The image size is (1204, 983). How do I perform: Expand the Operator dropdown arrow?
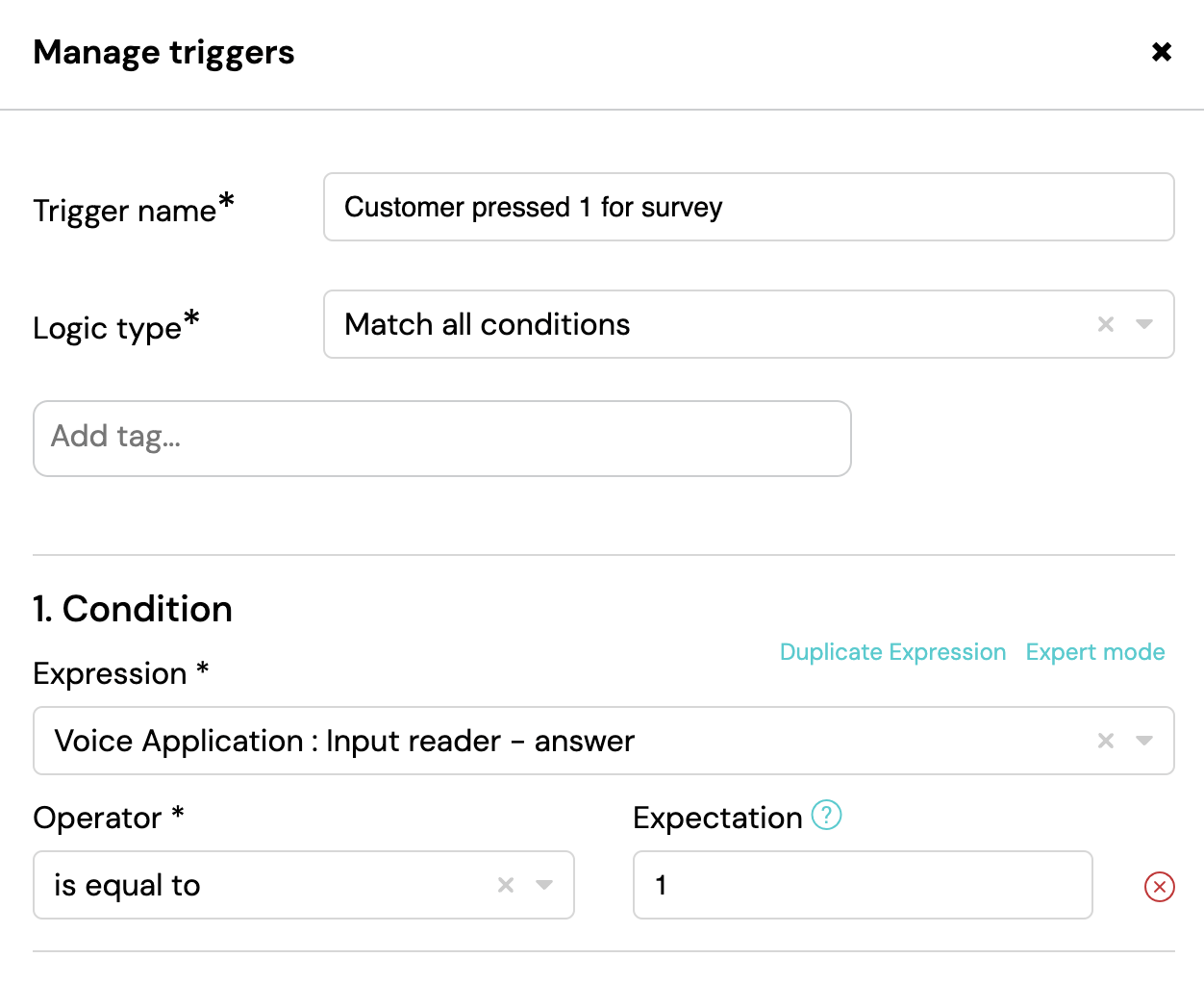544,885
